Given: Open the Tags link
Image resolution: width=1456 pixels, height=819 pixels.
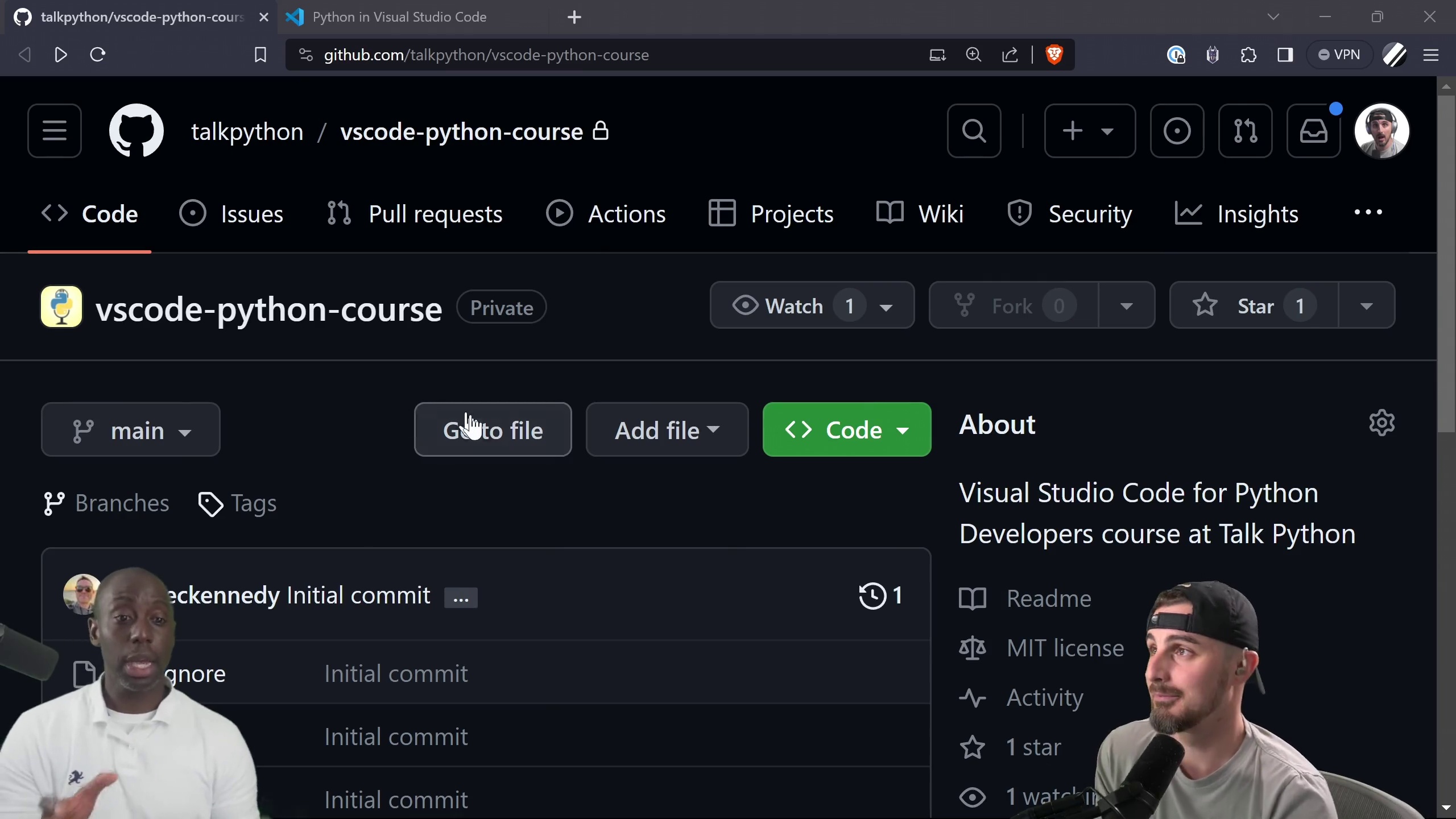Looking at the screenshot, I should (x=237, y=503).
